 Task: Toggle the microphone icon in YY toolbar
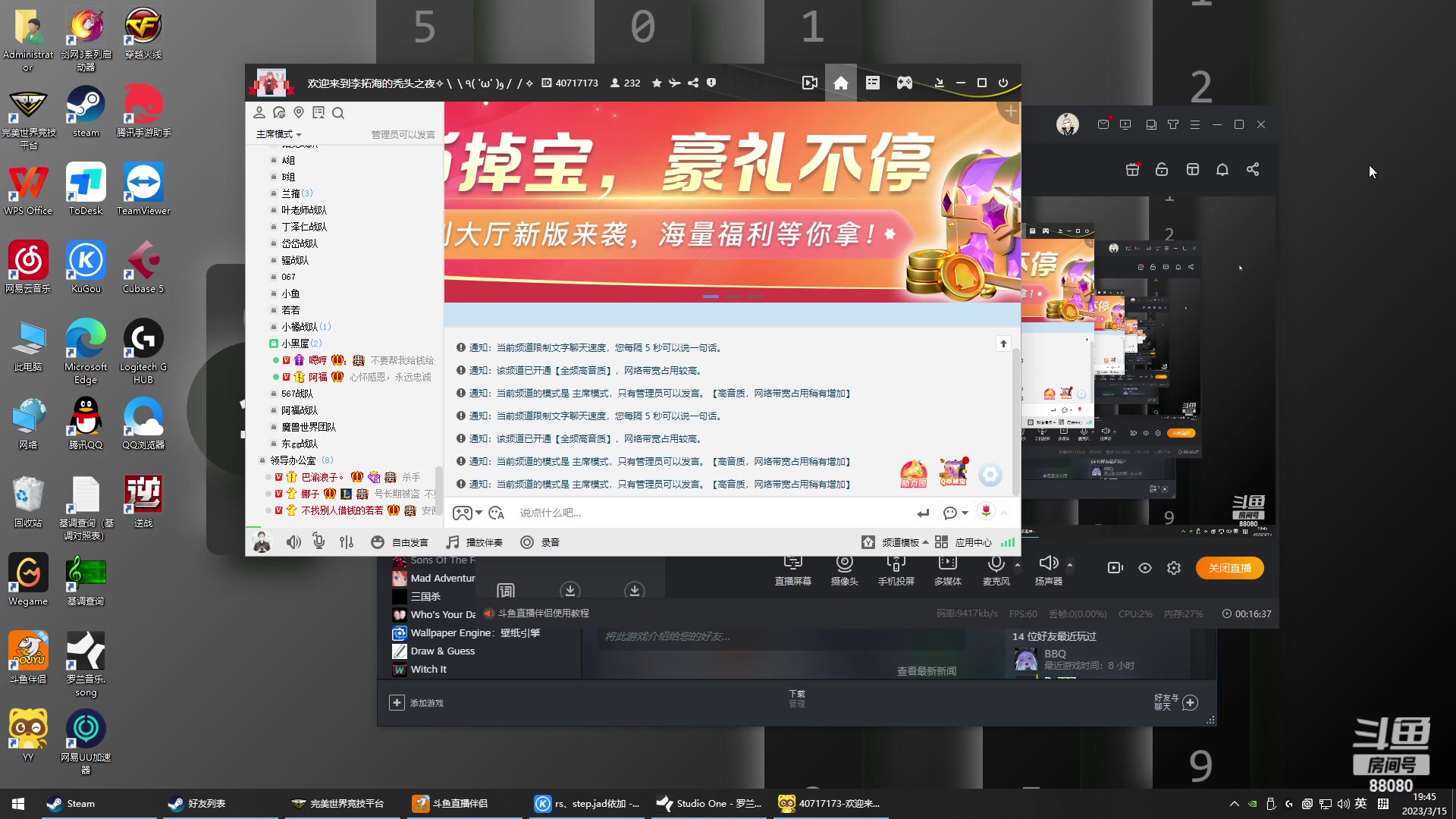[318, 541]
